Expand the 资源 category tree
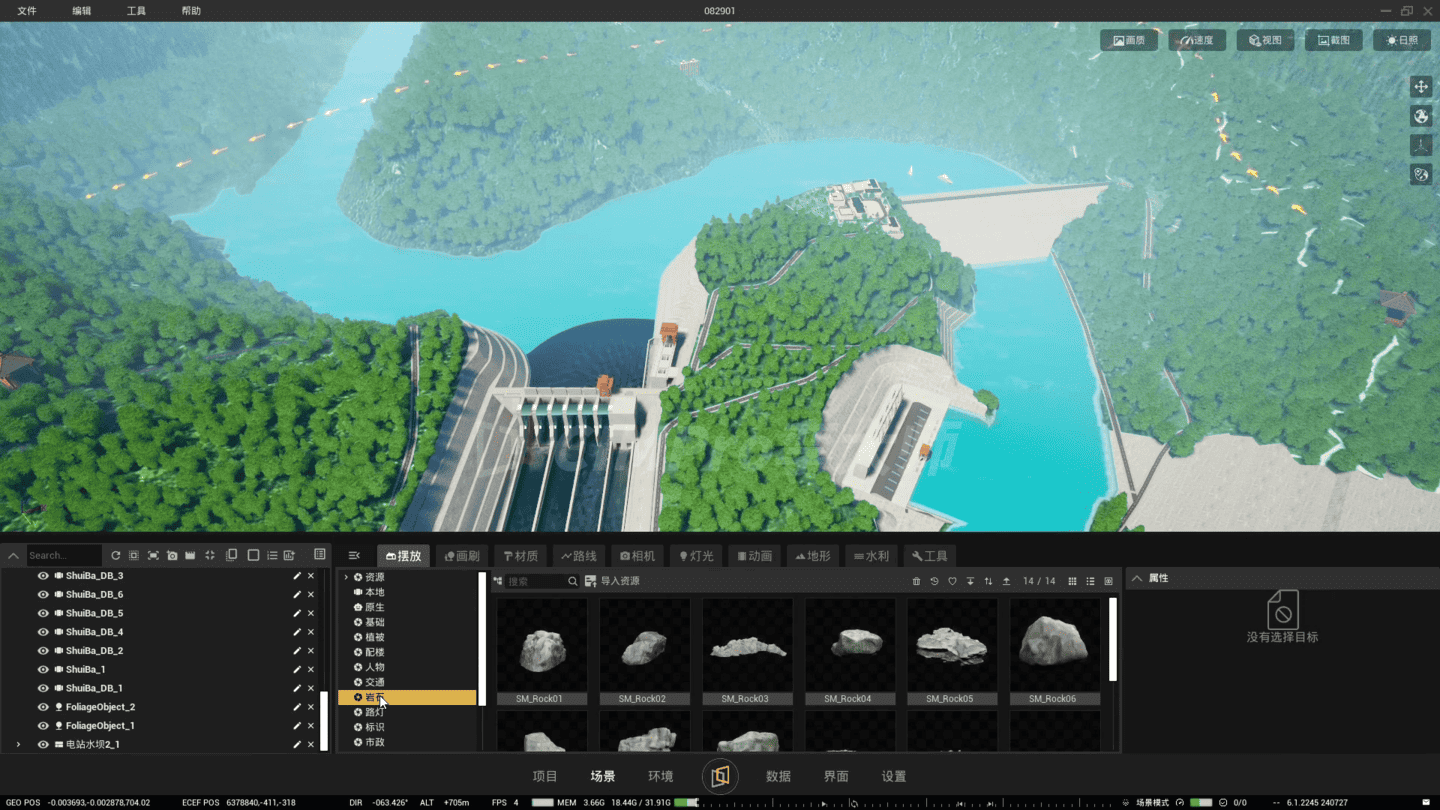This screenshot has width=1440, height=810. click(x=346, y=577)
